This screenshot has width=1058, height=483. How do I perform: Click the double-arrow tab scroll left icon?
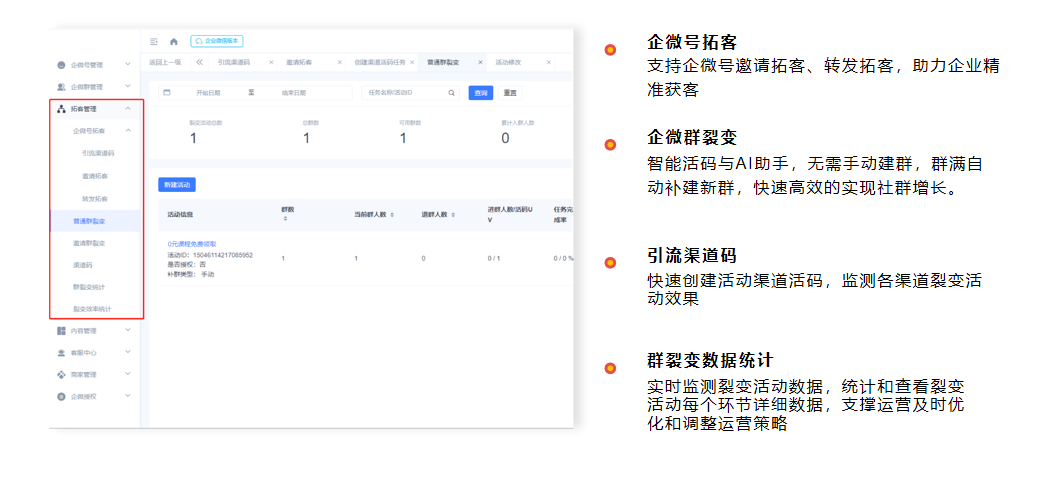coord(199,62)
